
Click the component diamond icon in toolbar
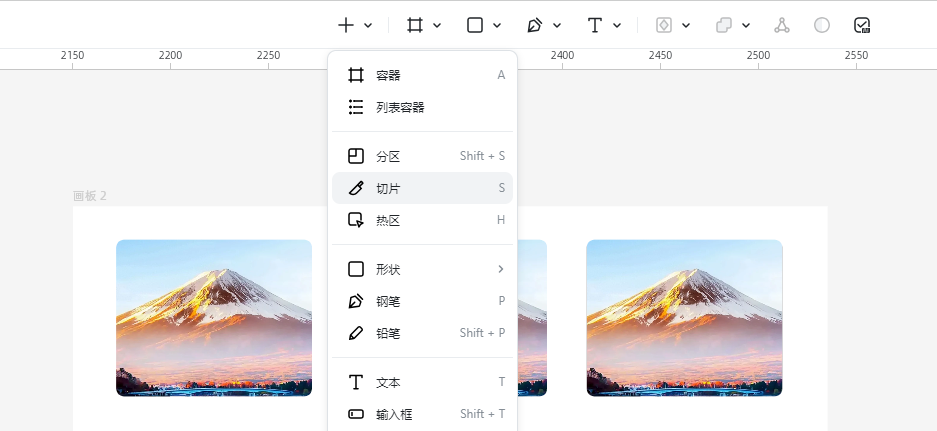(664, 25)
